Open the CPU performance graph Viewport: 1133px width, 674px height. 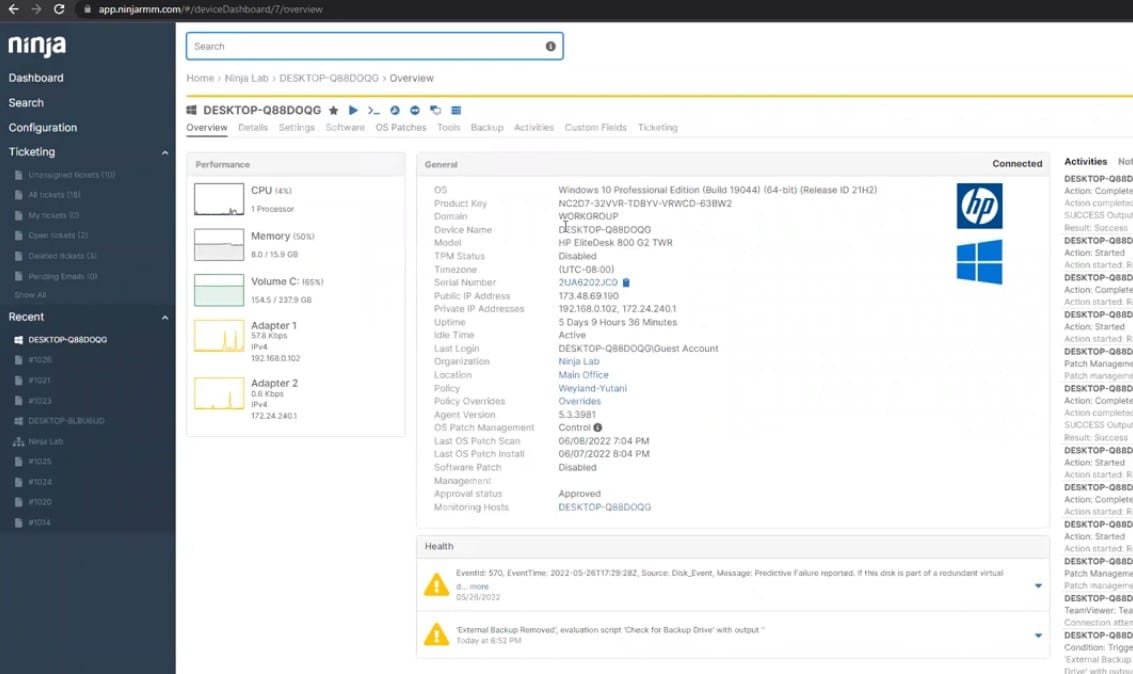219,199
